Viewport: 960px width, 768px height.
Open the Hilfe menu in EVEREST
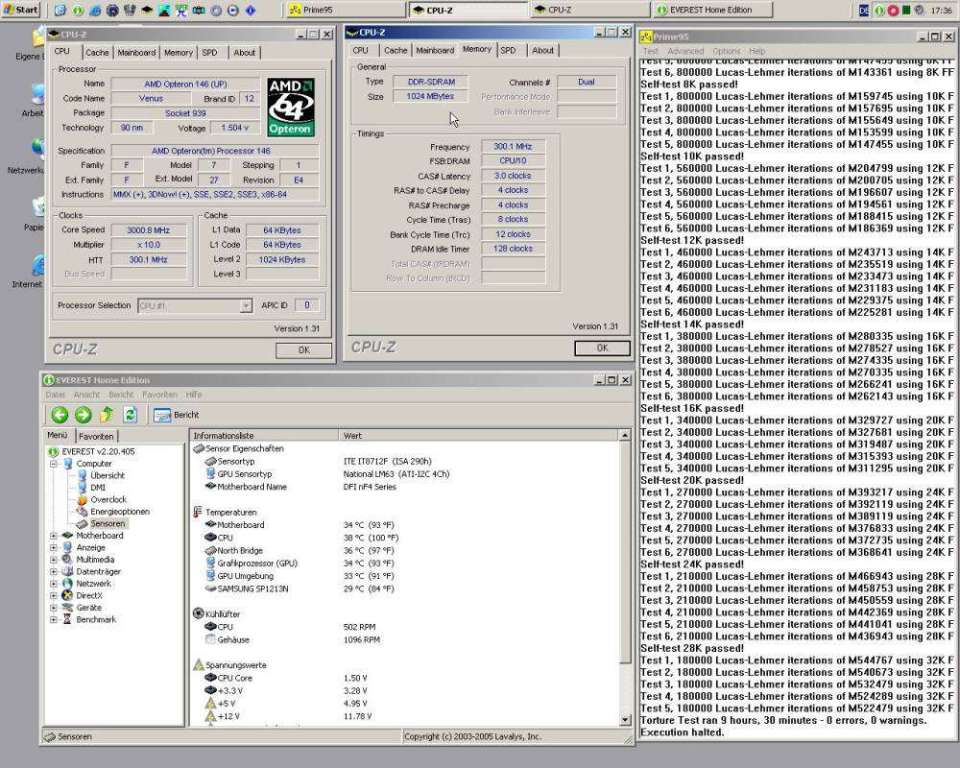click(193, 395)
